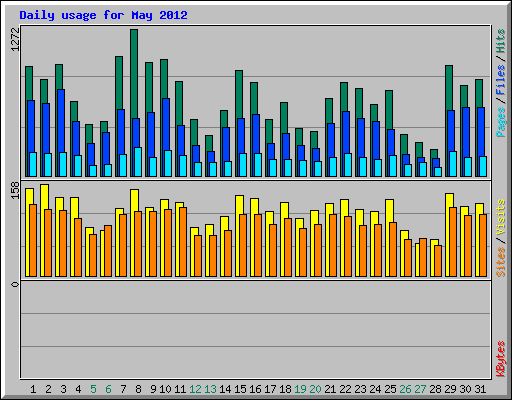Click day 18 on the x-axis

285,389
